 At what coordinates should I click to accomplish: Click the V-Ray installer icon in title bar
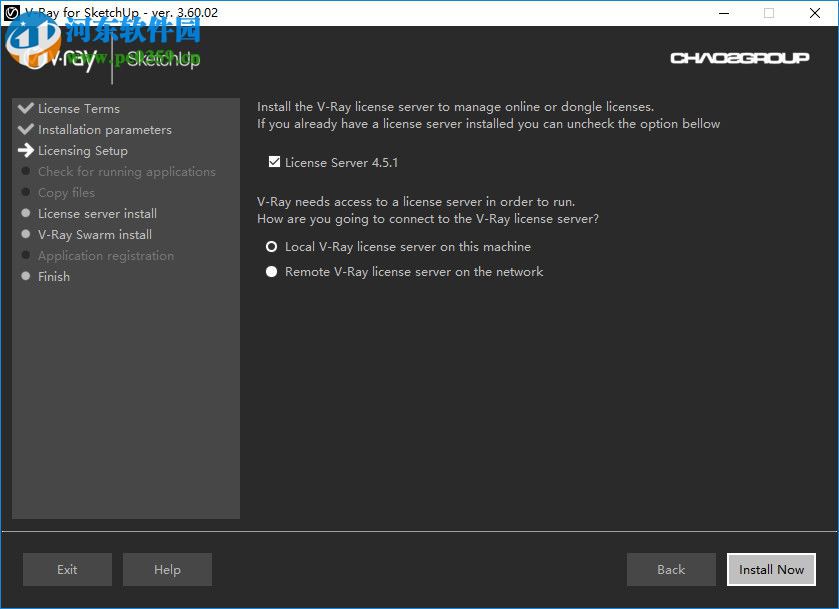click(13, 13)
